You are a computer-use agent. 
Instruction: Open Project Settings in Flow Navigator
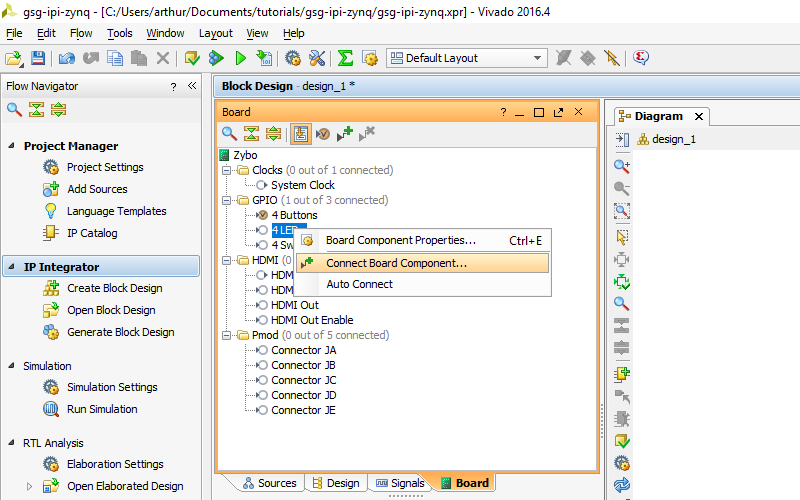tap(105, 167)
